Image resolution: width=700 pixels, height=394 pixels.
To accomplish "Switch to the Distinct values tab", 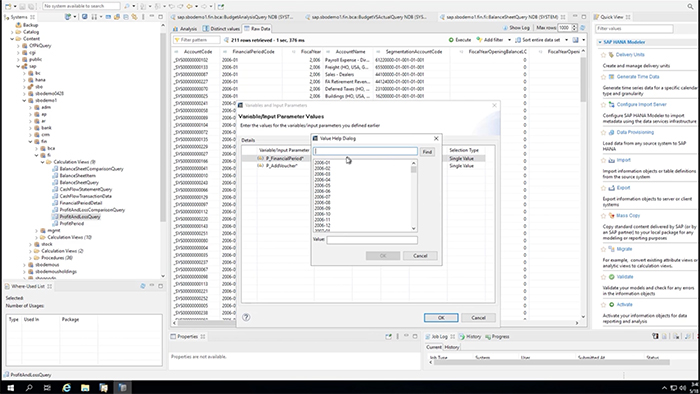I will click(x=221, y=29).
